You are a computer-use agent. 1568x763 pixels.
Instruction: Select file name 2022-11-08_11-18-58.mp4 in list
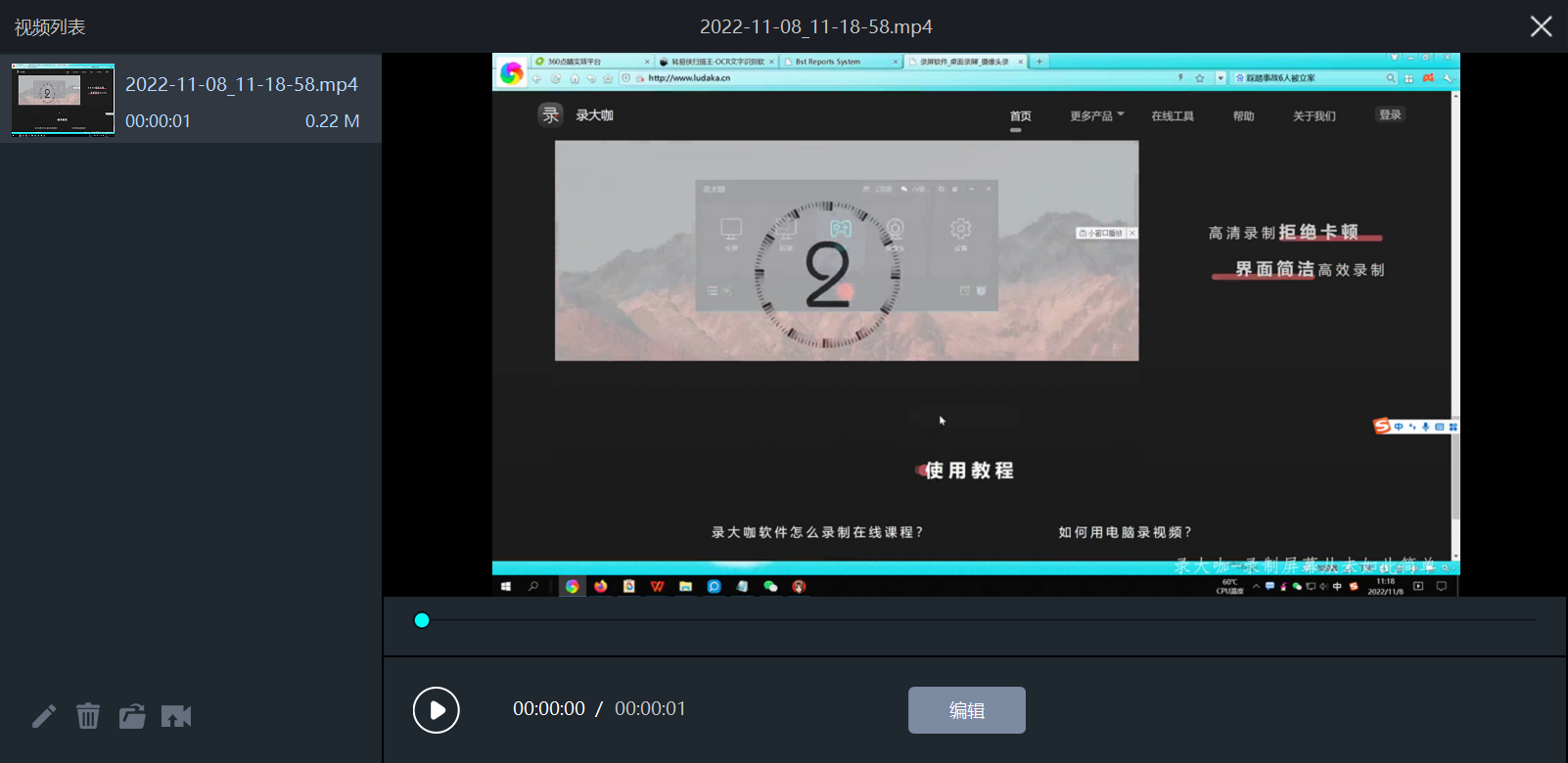(242, 84)
